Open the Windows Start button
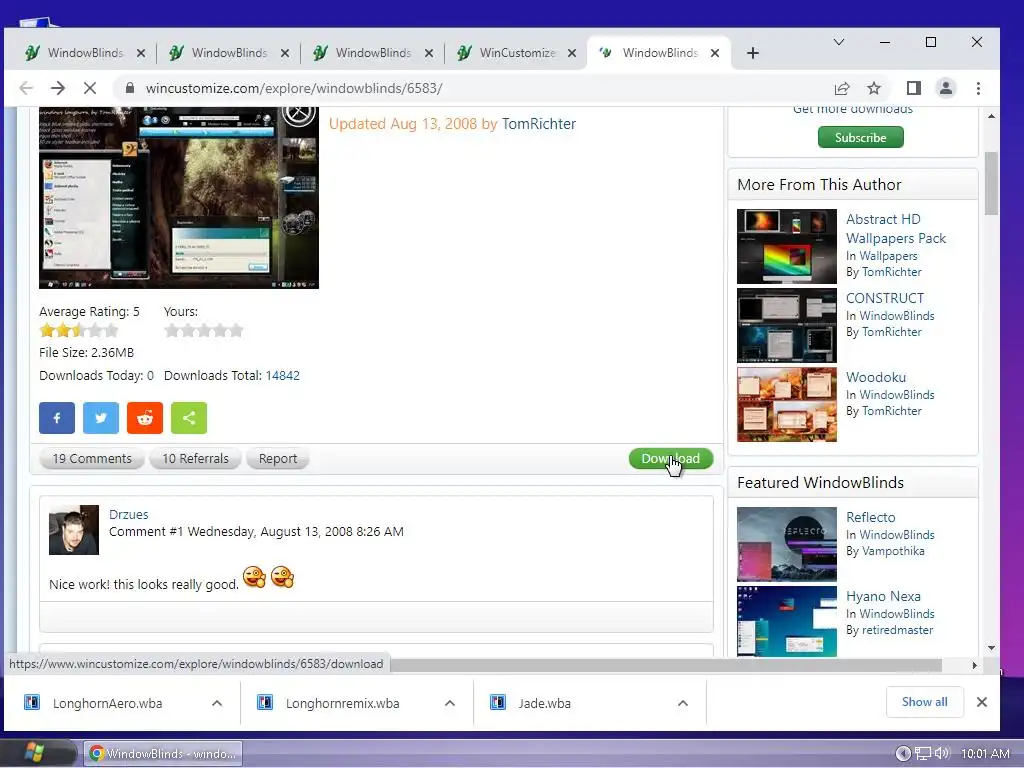This screenshot has width=1024, height=768. pyautogui.click(x=34, y=753)
